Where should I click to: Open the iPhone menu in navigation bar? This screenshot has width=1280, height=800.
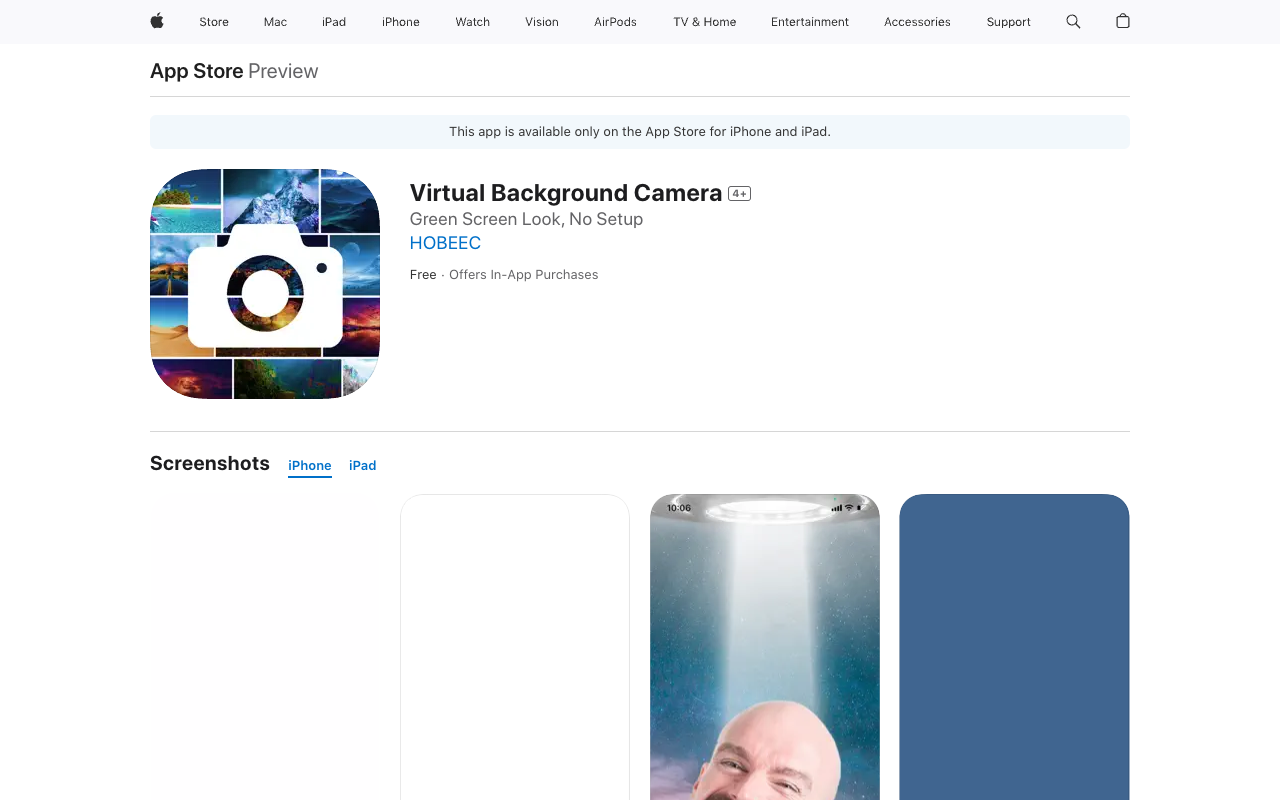click(x=401, y=22)
